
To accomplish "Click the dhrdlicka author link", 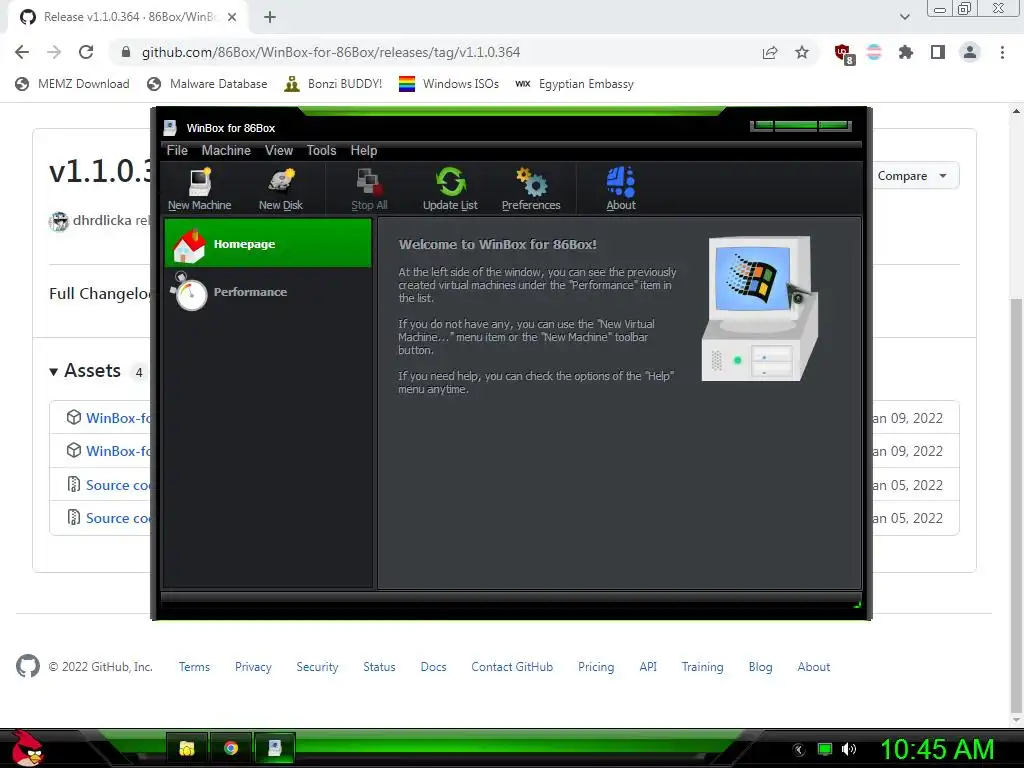I will click(x=102, y=220).
